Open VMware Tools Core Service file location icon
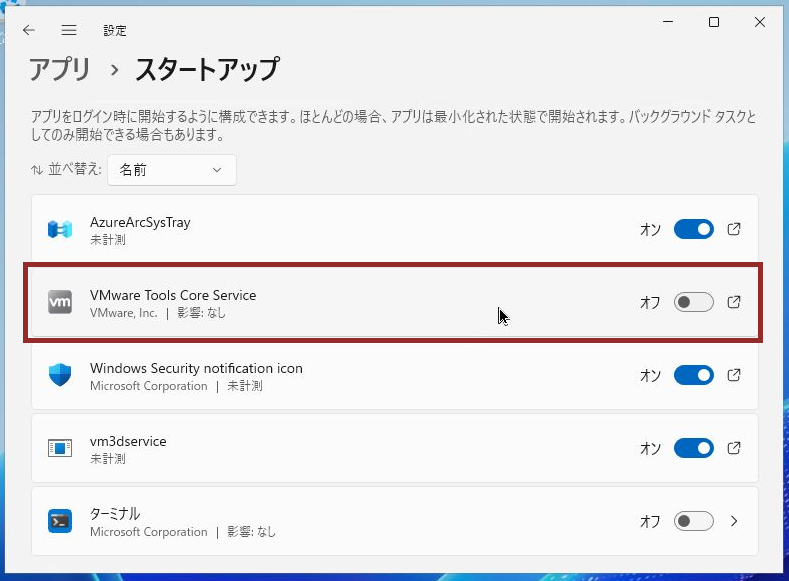The height and width of the screenshot is (581, 789). [x=734, y=302]
